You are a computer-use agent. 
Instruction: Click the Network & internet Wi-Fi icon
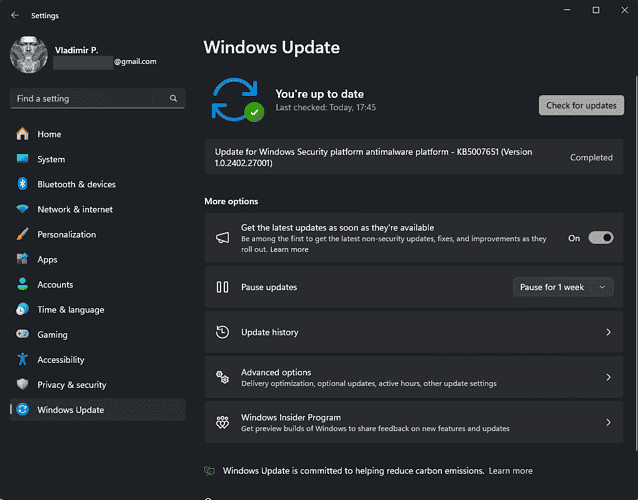[x=22, y=209]
